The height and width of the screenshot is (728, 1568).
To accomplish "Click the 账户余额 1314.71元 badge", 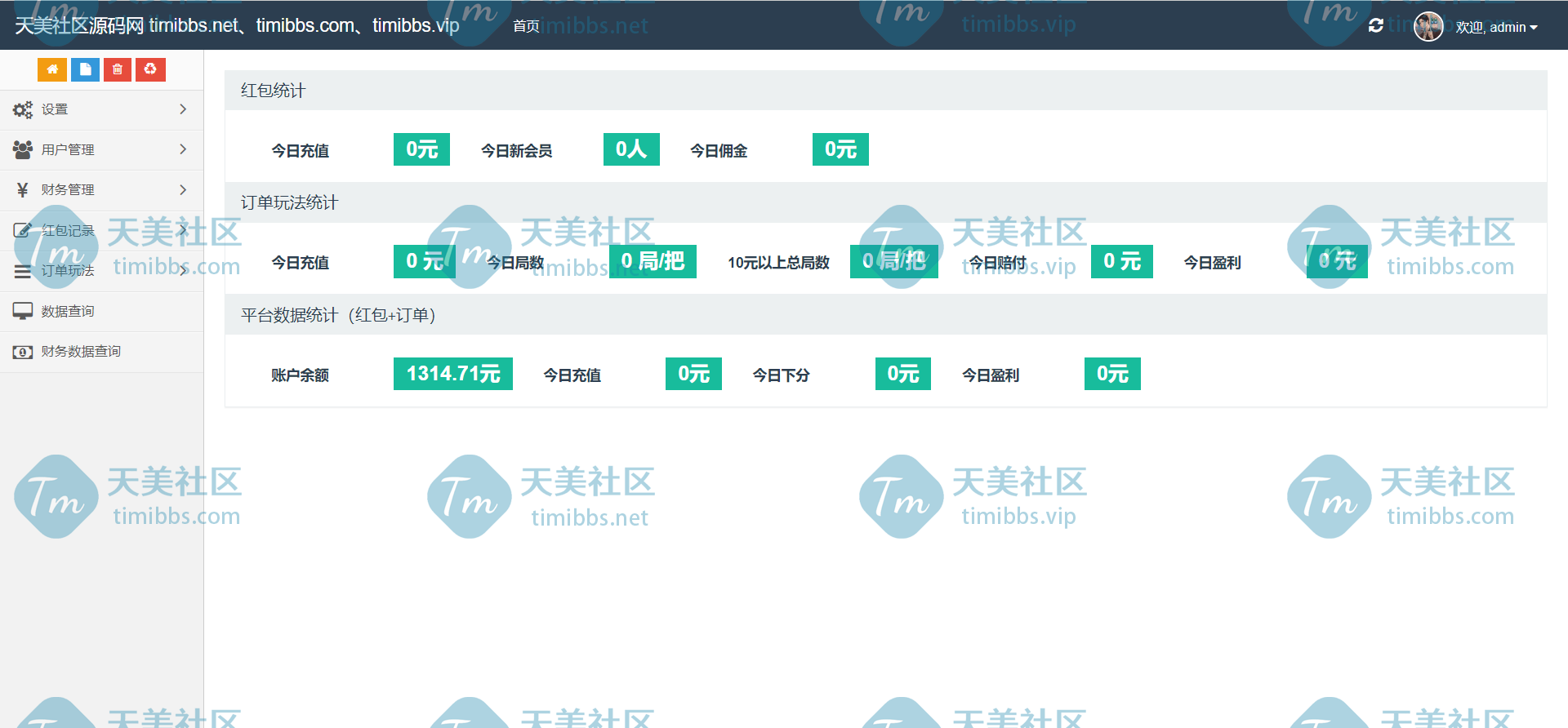I will pos(453,374).
